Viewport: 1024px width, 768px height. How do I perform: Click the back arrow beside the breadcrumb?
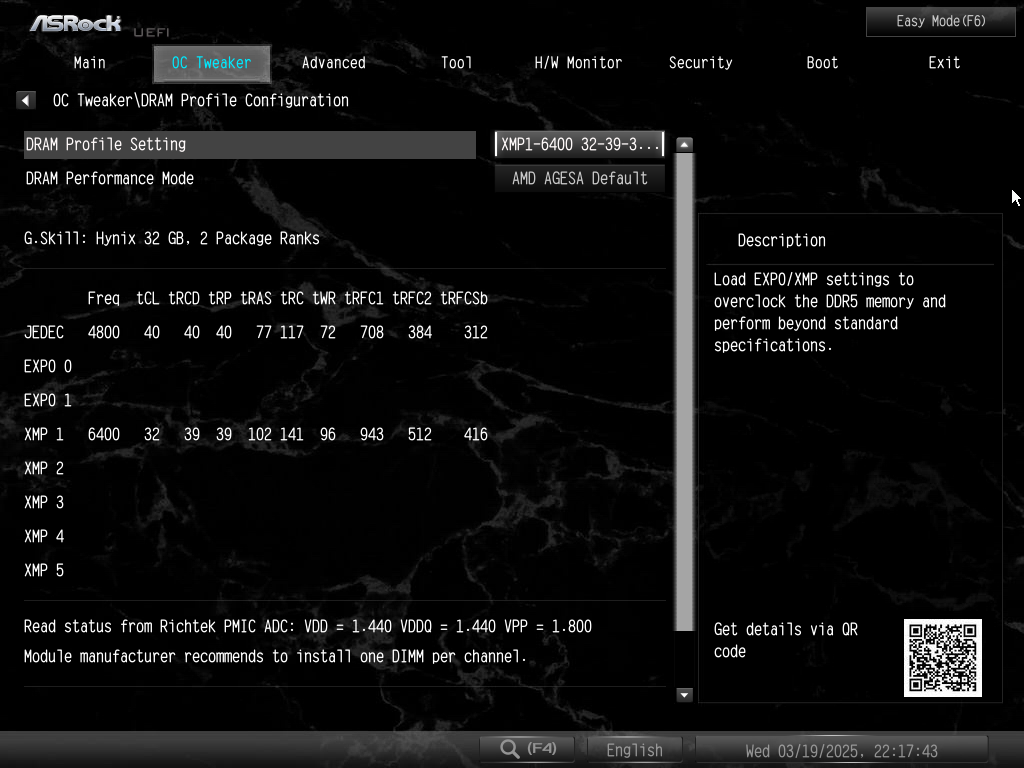[25, 101]
